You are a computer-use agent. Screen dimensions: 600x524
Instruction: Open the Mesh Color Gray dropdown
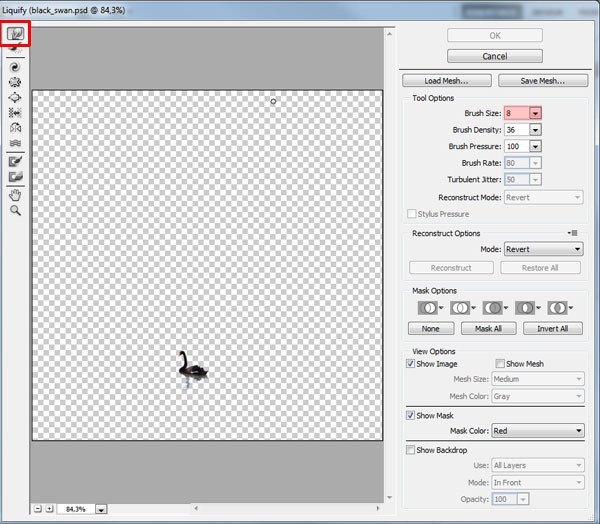(538, 396)
